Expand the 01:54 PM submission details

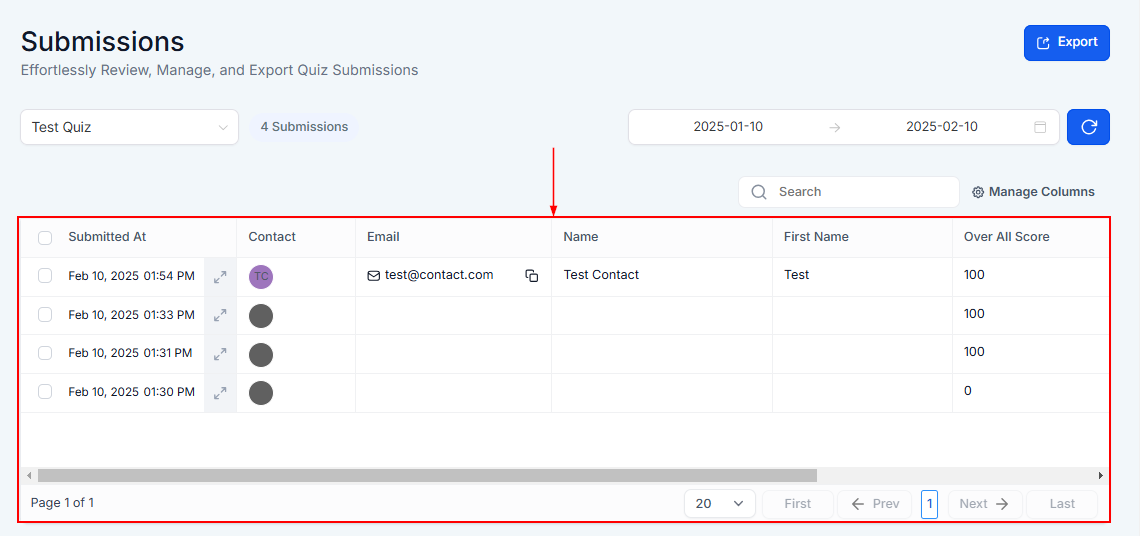tap(220, 277)
